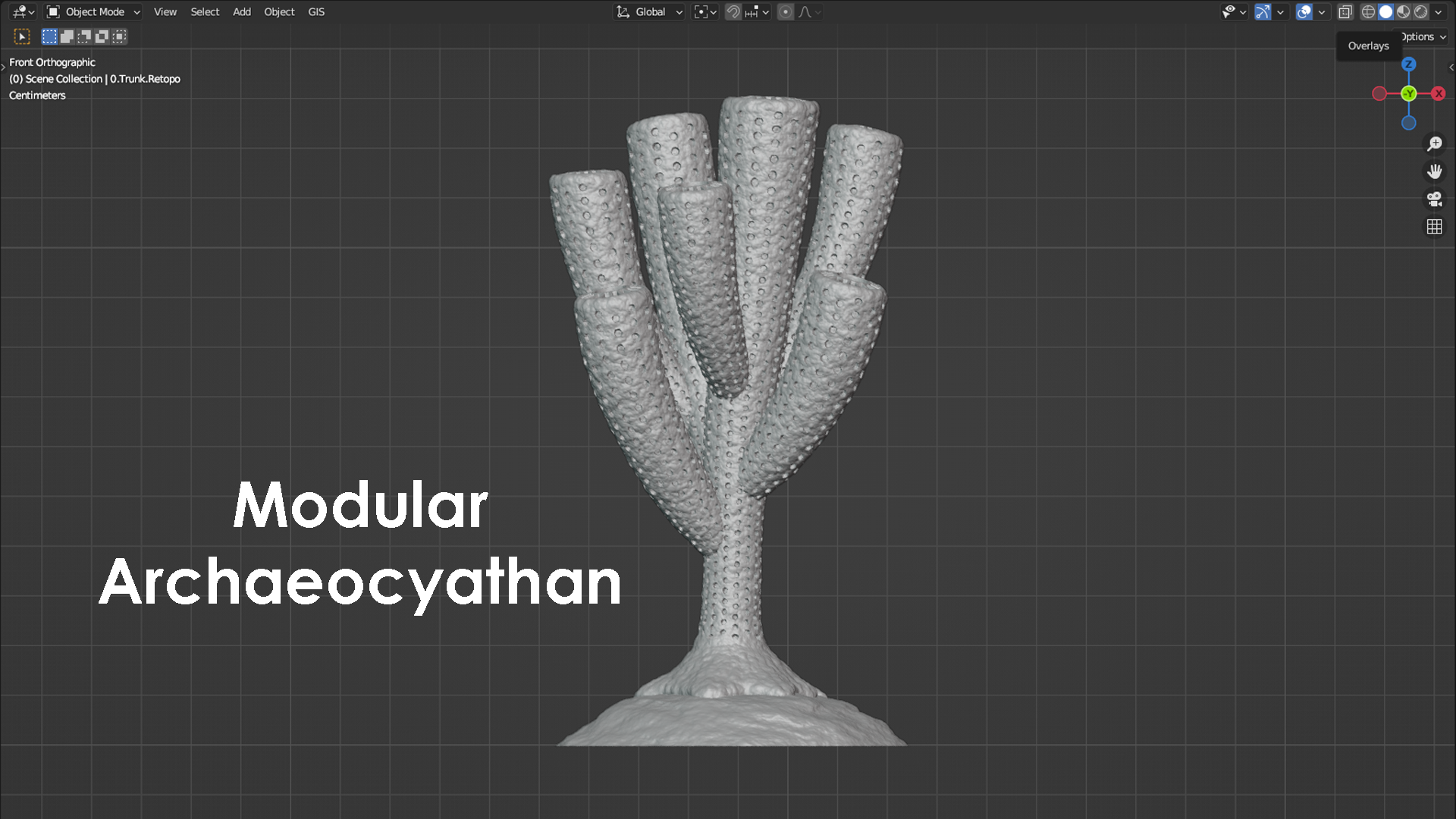Toggle X-ray mode

[1345, 11]
